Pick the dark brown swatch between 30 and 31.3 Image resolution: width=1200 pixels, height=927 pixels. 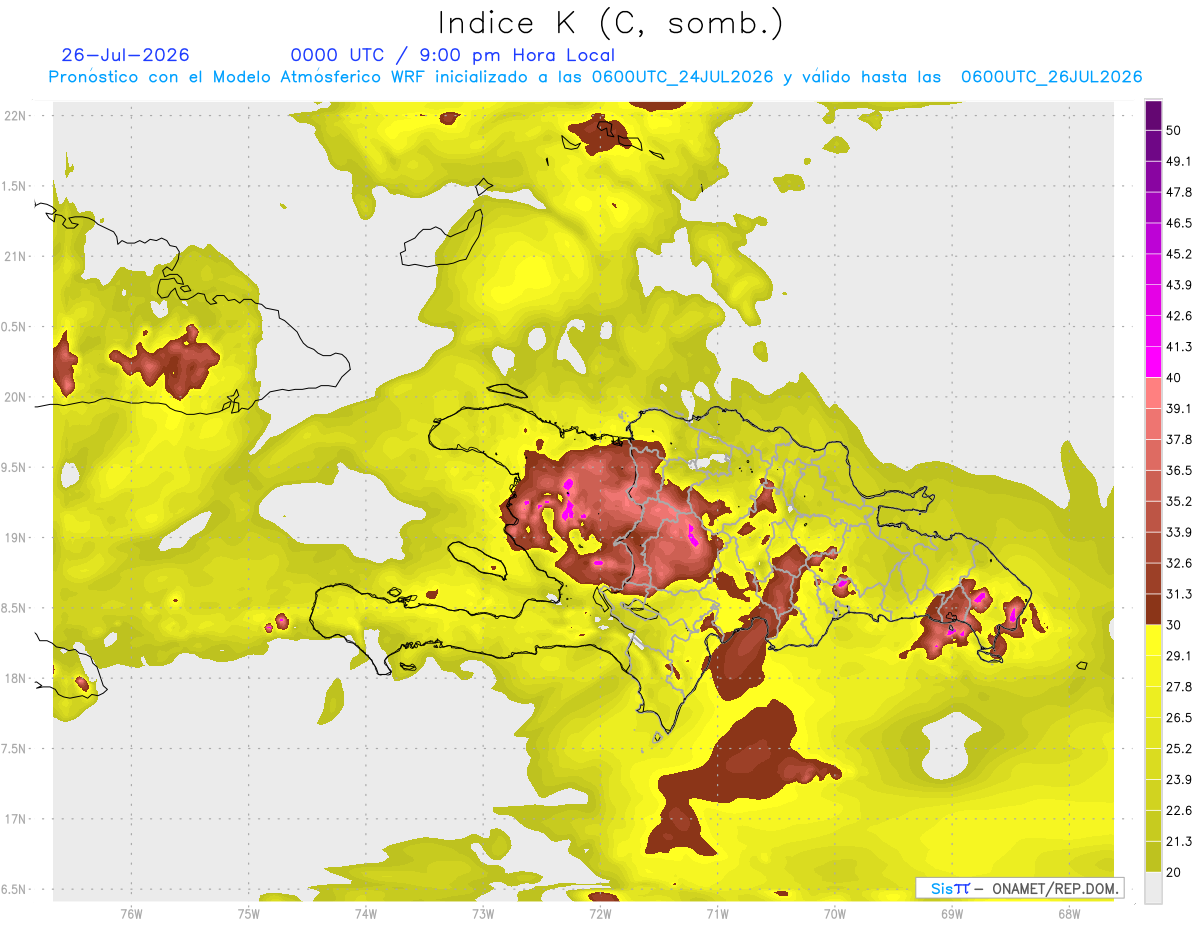coord(1153,609)
